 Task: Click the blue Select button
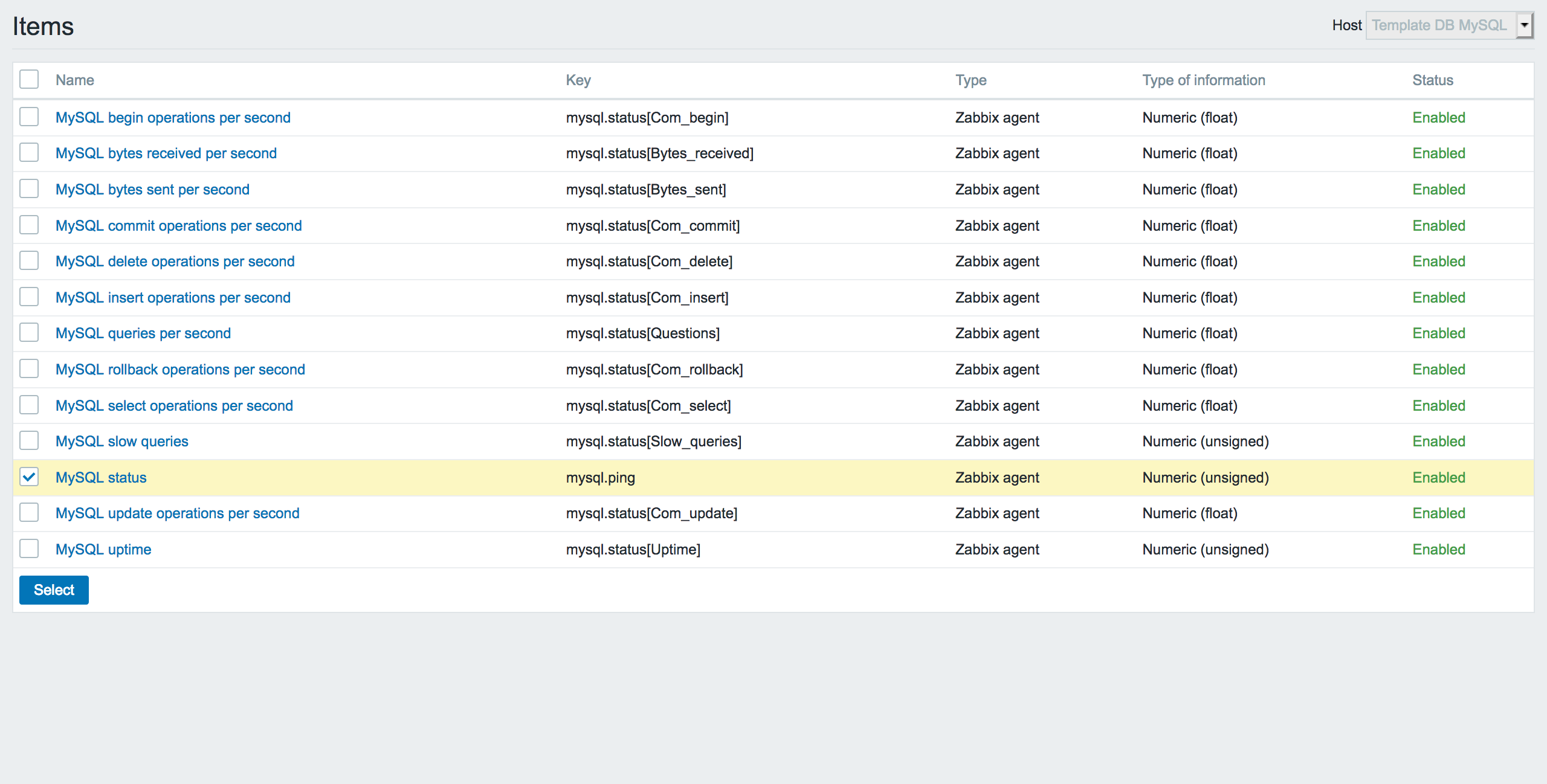(54, 590)
